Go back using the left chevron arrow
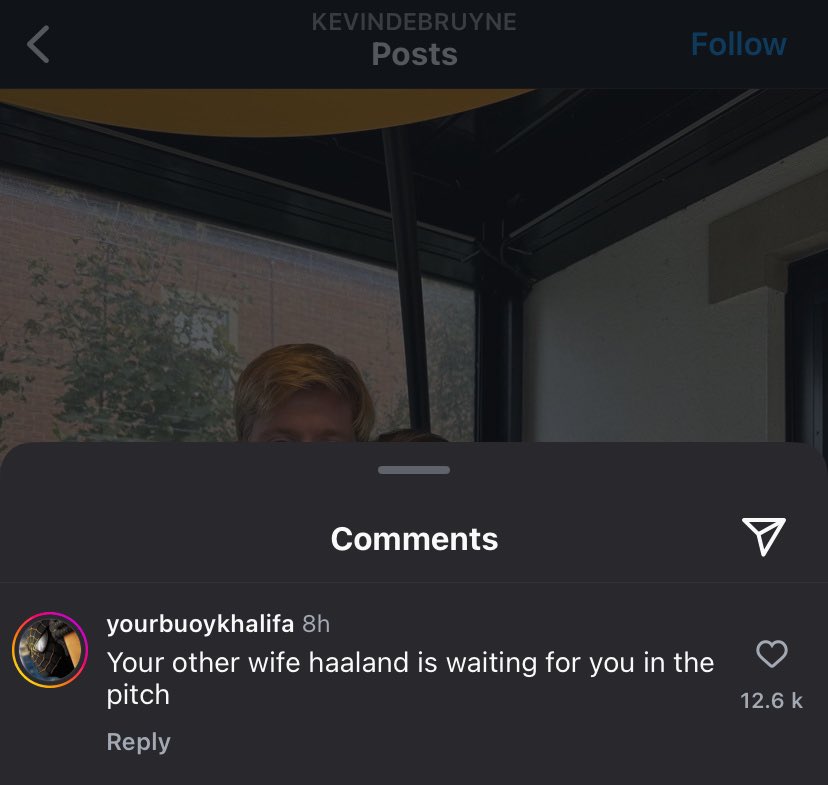 click(x=38, y=44)
